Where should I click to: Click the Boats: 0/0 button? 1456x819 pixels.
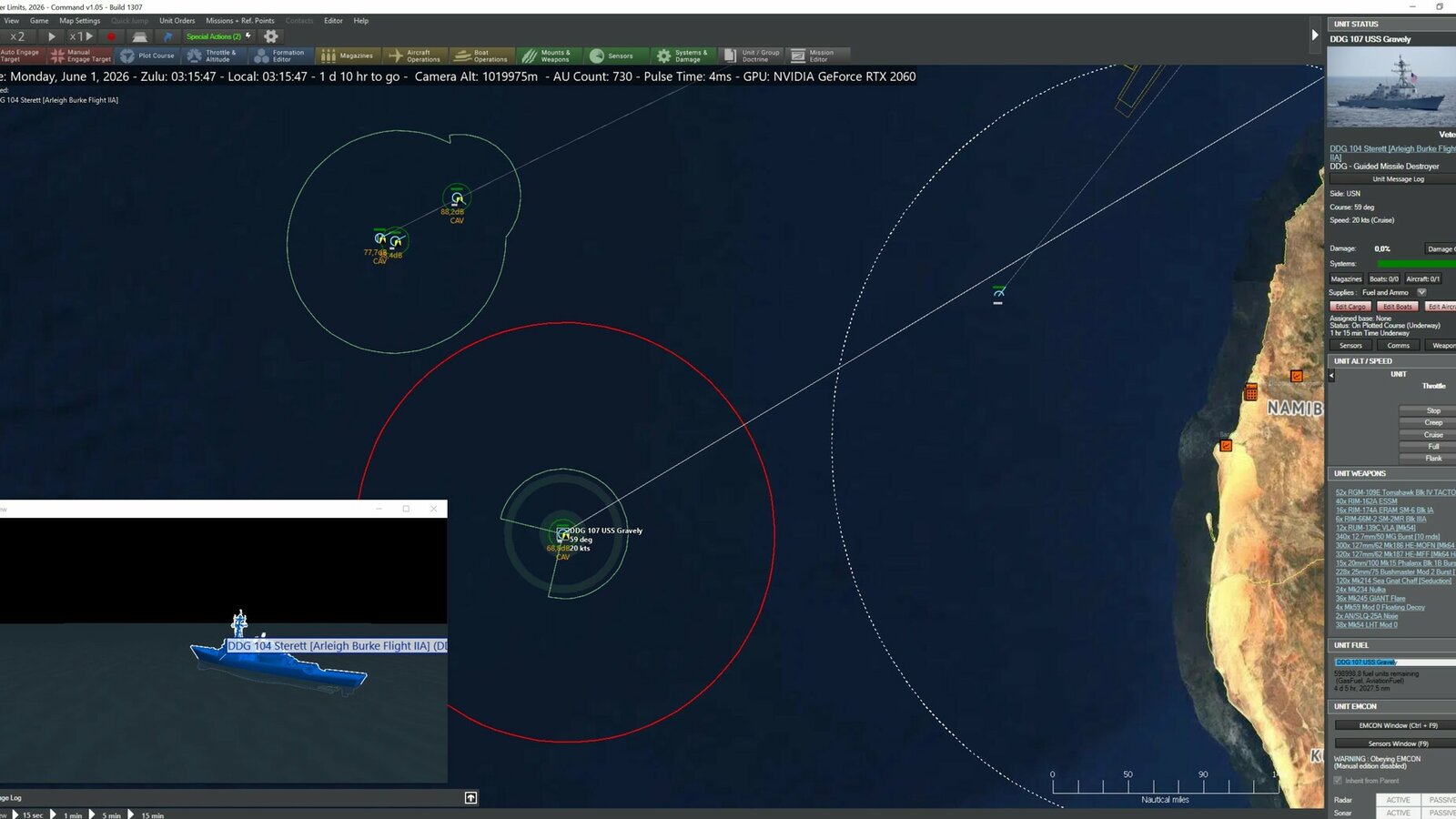click(1384, 279)
